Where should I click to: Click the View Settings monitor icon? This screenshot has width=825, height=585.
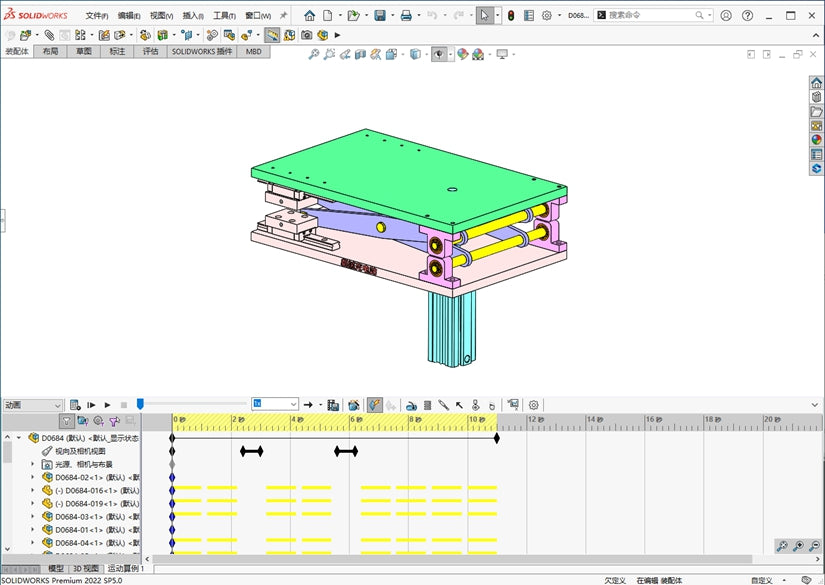point(502,54)
